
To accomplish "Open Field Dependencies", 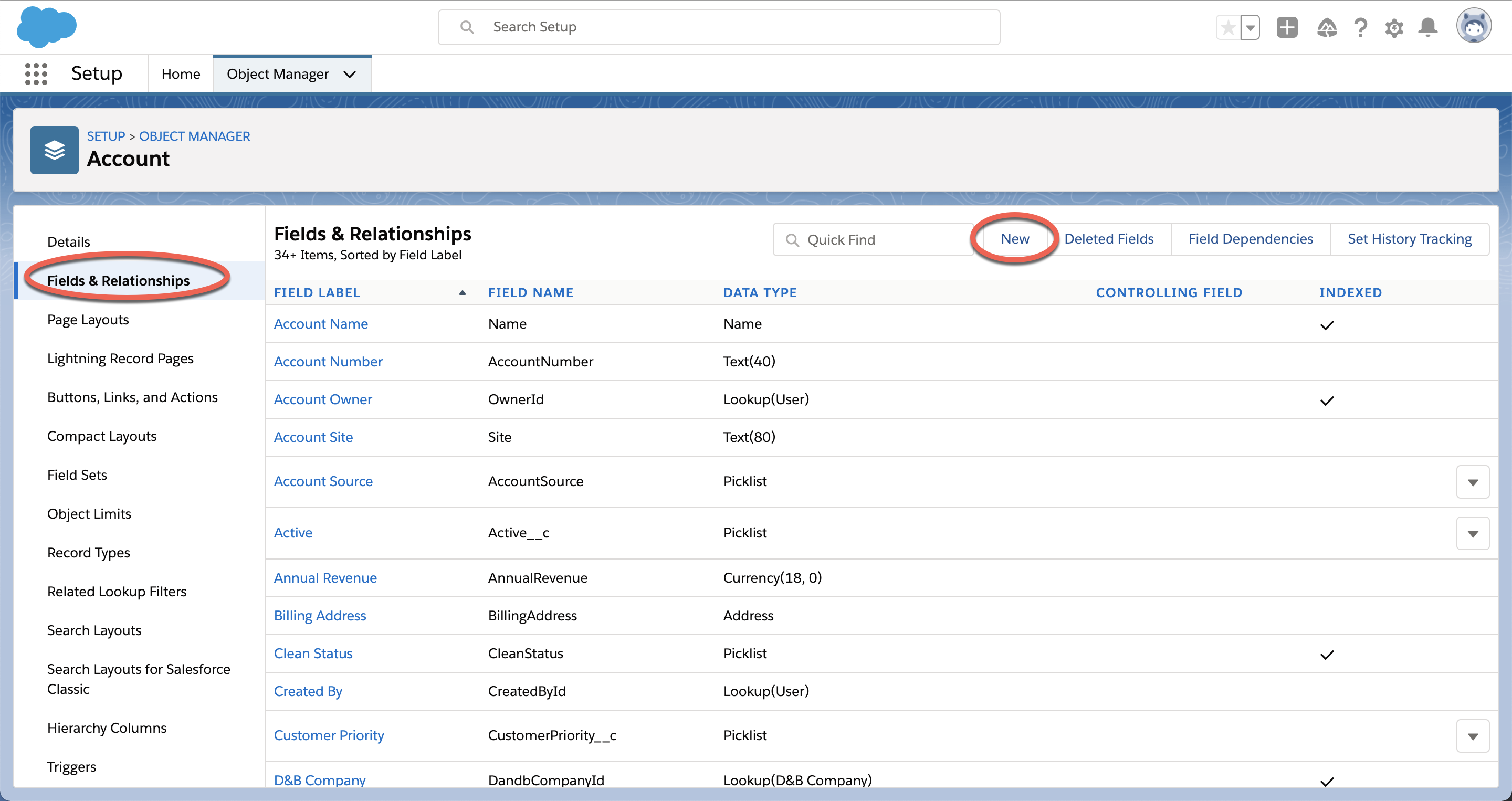I will point(1250,239).
